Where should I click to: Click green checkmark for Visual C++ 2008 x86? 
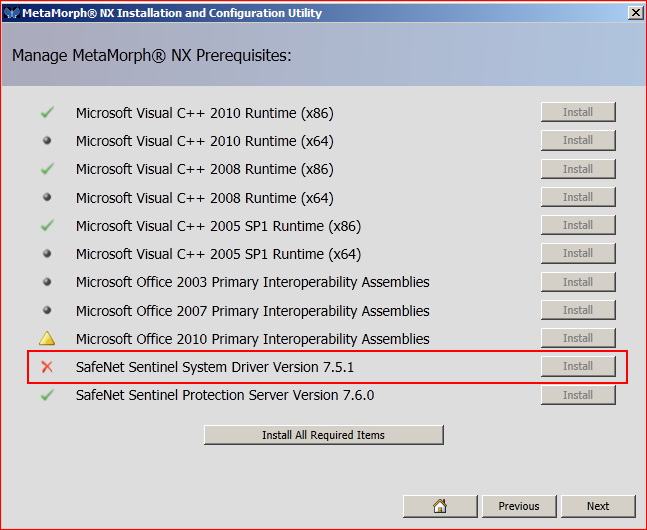(x=46, y=169)
